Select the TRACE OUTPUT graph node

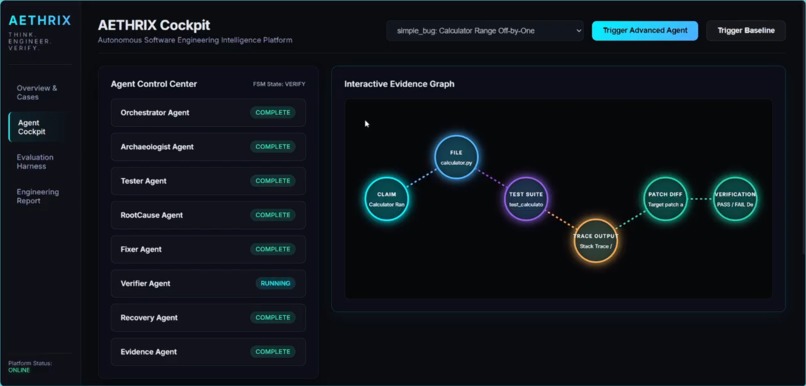(595, 241)
